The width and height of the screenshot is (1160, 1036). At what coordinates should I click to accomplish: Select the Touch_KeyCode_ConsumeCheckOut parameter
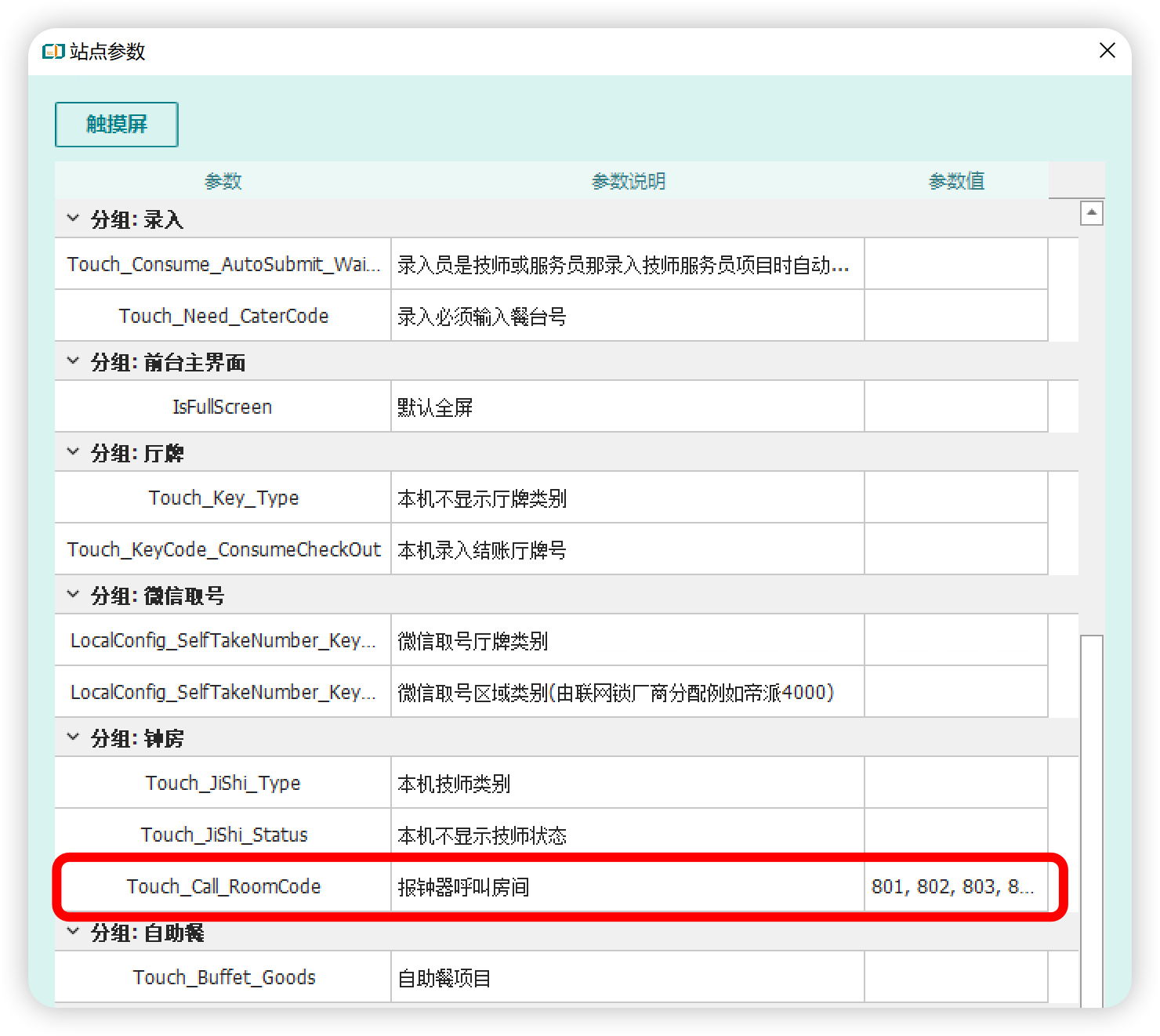(x=223, y=549)
